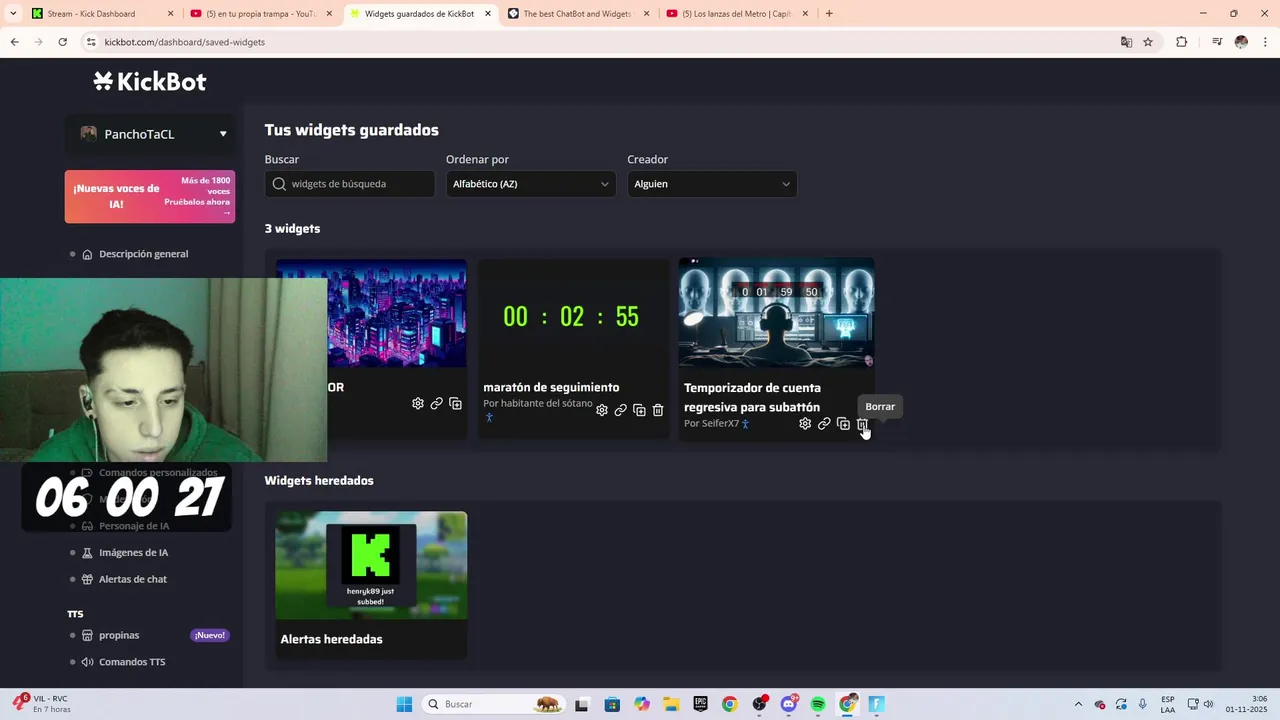
Task: Open Microsoft Store from taskbar
Action: coord(612,704)
